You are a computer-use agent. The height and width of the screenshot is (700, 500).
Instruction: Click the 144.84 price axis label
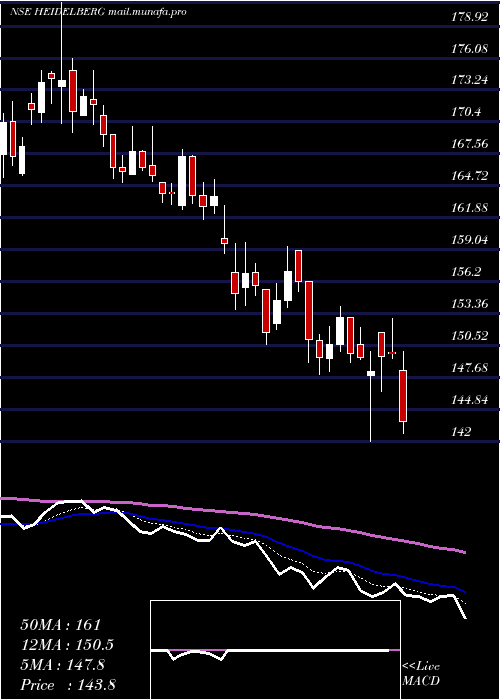[x=469, y=400]
